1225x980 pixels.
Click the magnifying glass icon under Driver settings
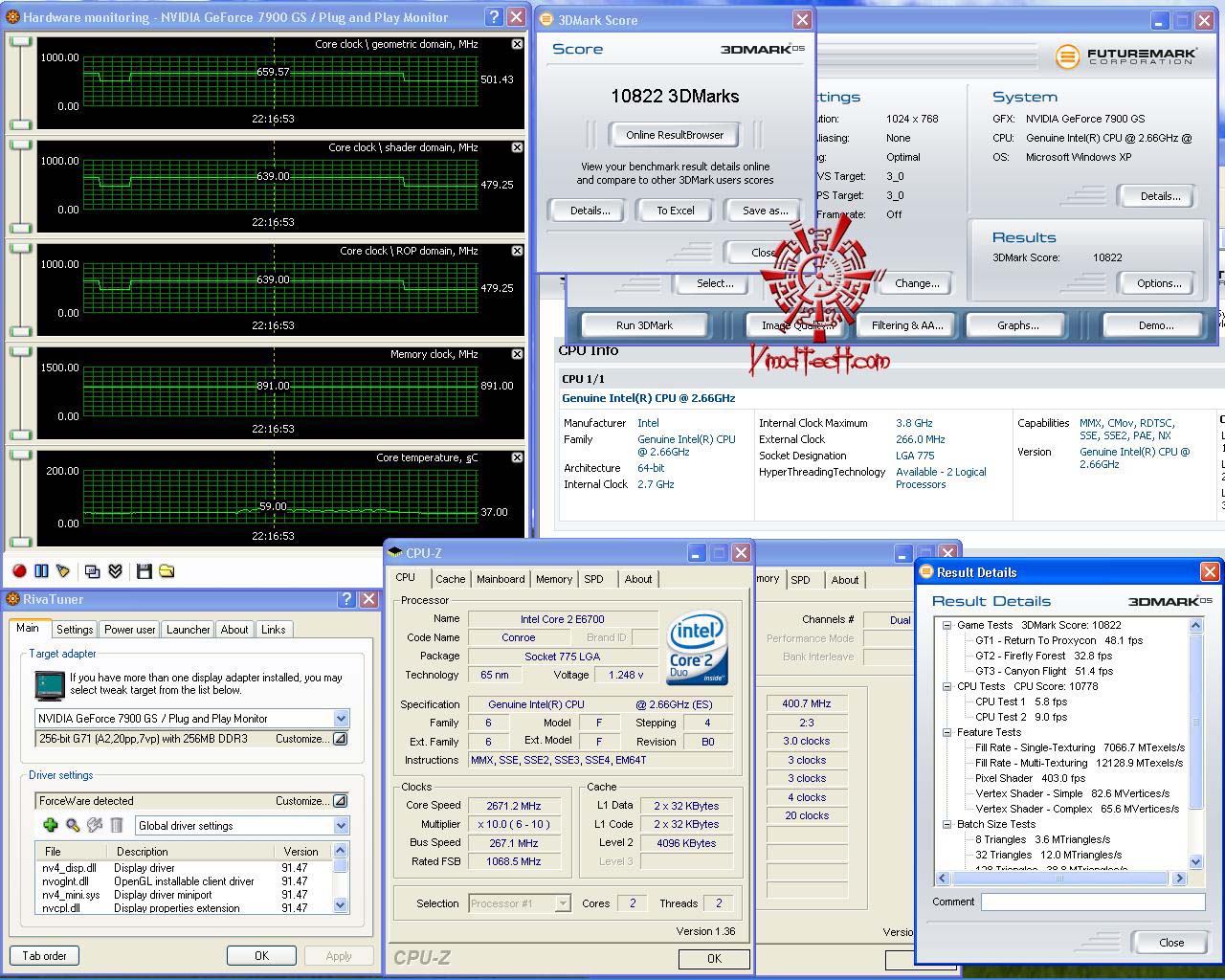pyautogui.click(x=73, y=825)
